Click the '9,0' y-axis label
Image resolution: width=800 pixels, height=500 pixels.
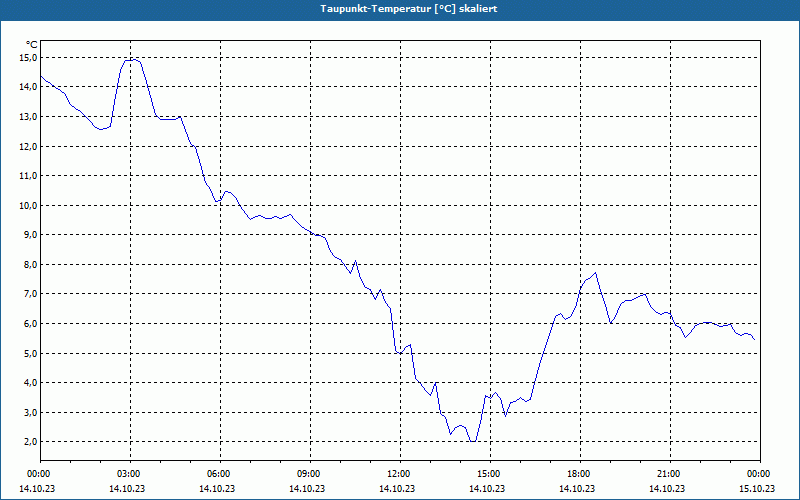(x=30, y=235)
